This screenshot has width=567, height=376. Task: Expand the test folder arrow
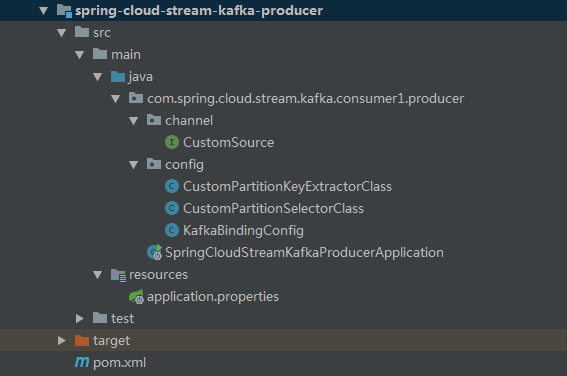point(80,319)
